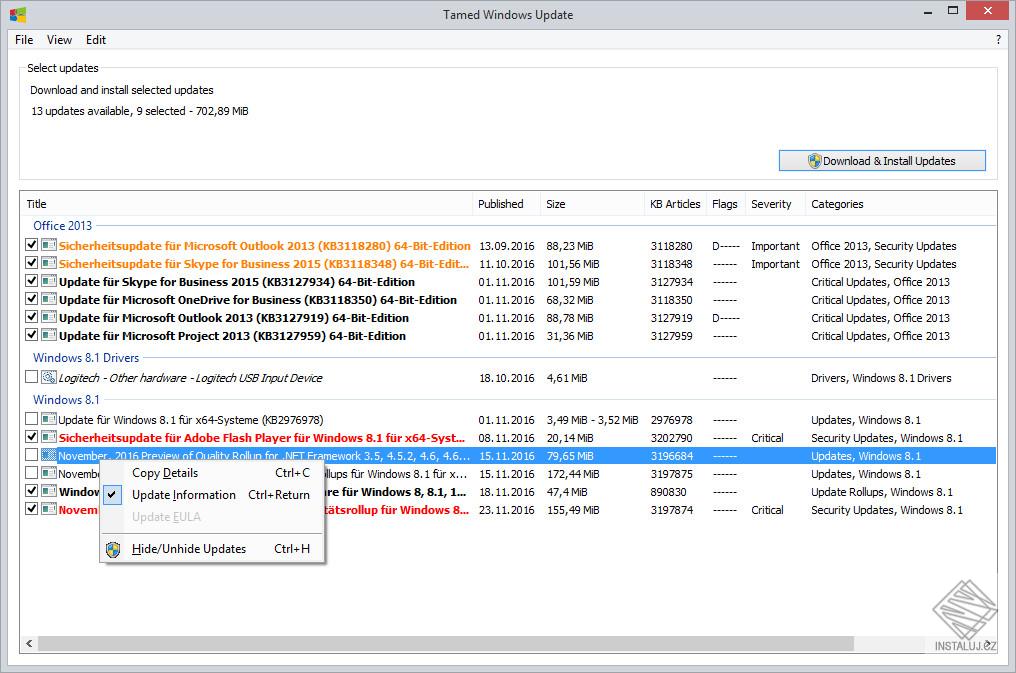Uncheck the OneDrive for Business KB3118350 update
The width and height of the screenshot is (1016, 673).
coord(31,299)
